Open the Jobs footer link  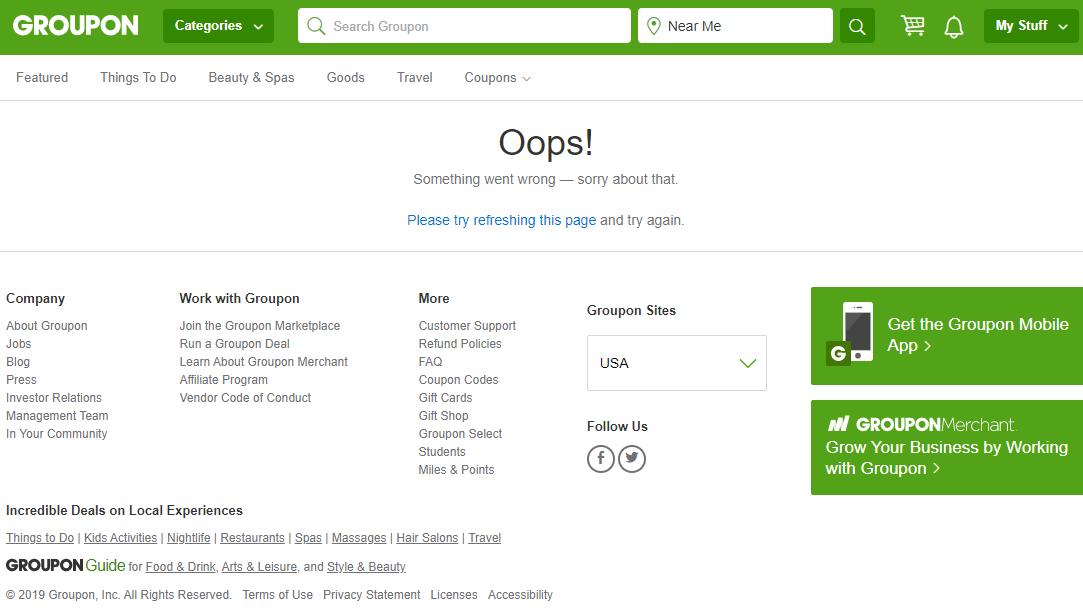(19, 344)
